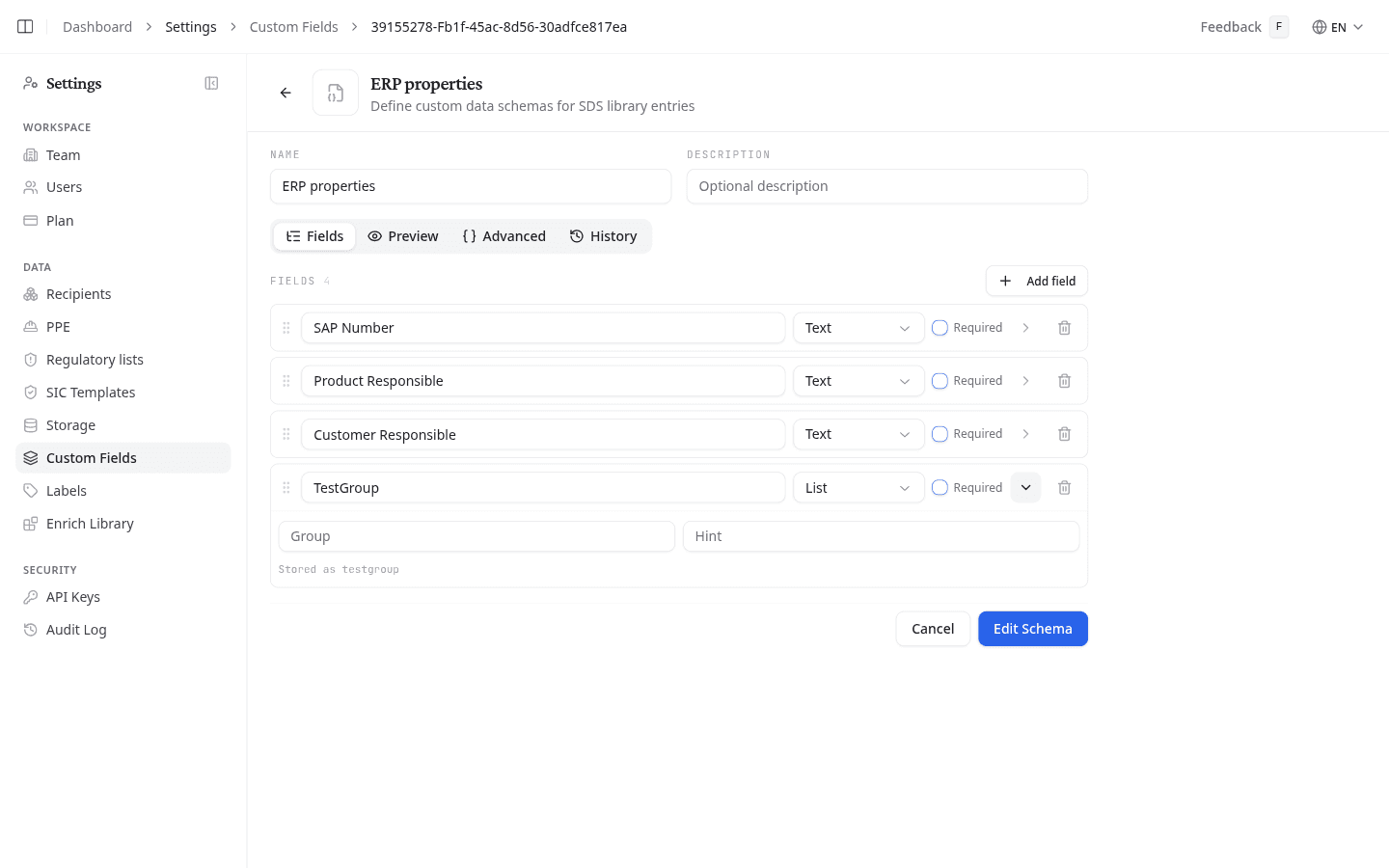Grab the SAP Number drag handle
1389x868 pixels.
click(x=286, y=328)
